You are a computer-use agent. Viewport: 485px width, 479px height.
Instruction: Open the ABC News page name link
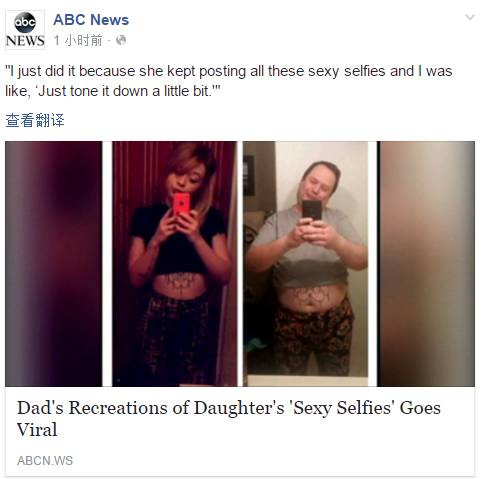coord(91,20)
